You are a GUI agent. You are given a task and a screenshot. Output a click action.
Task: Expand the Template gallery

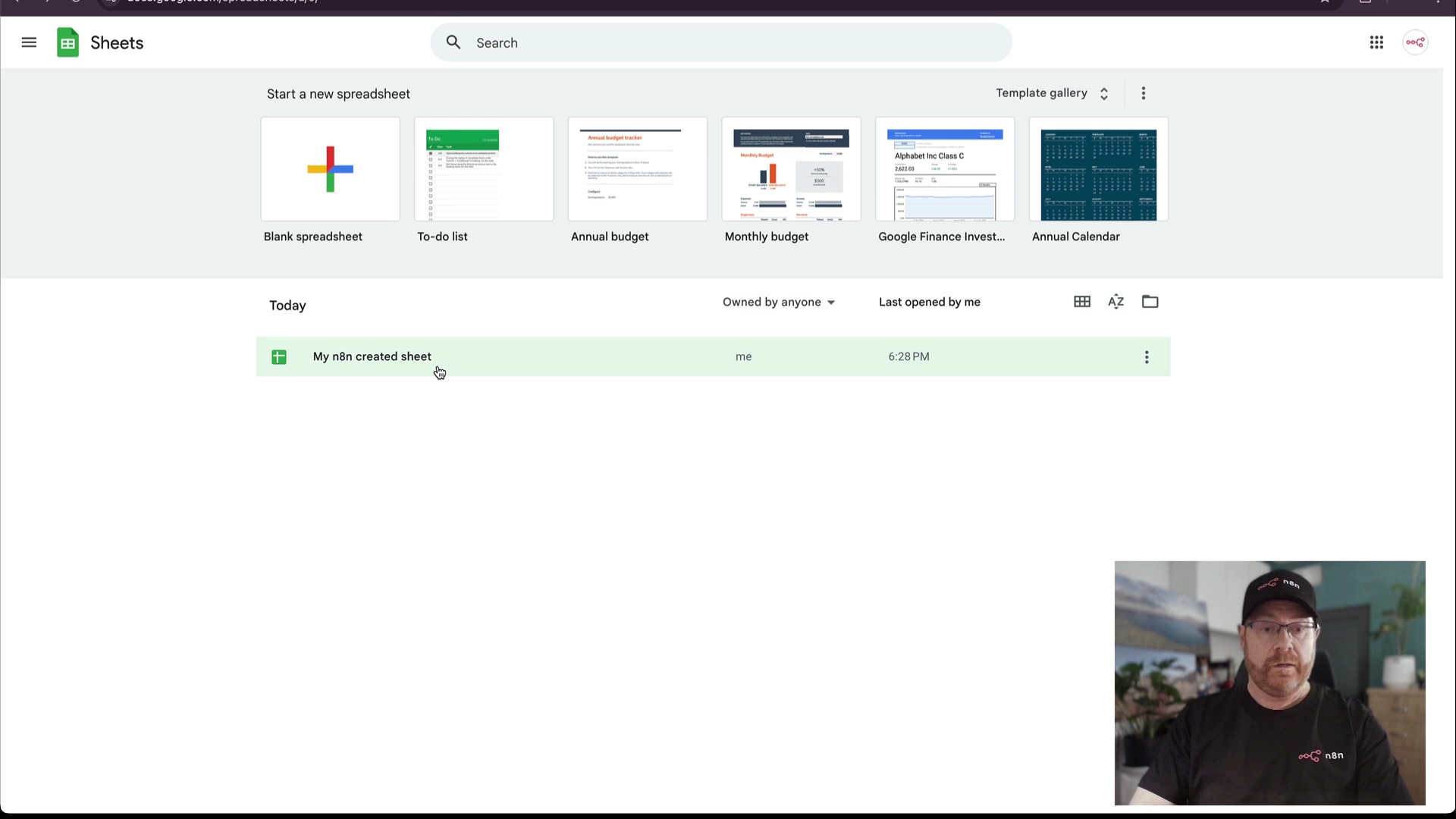click(x=1052, y=93)
